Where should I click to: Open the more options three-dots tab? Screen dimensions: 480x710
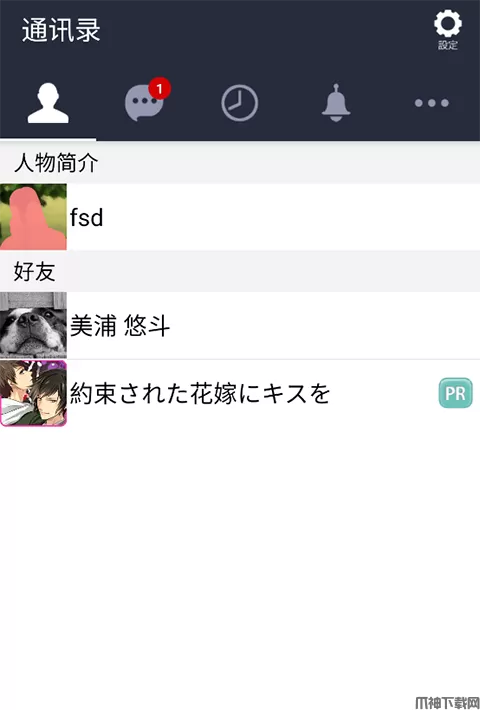[x=432, y=103]
